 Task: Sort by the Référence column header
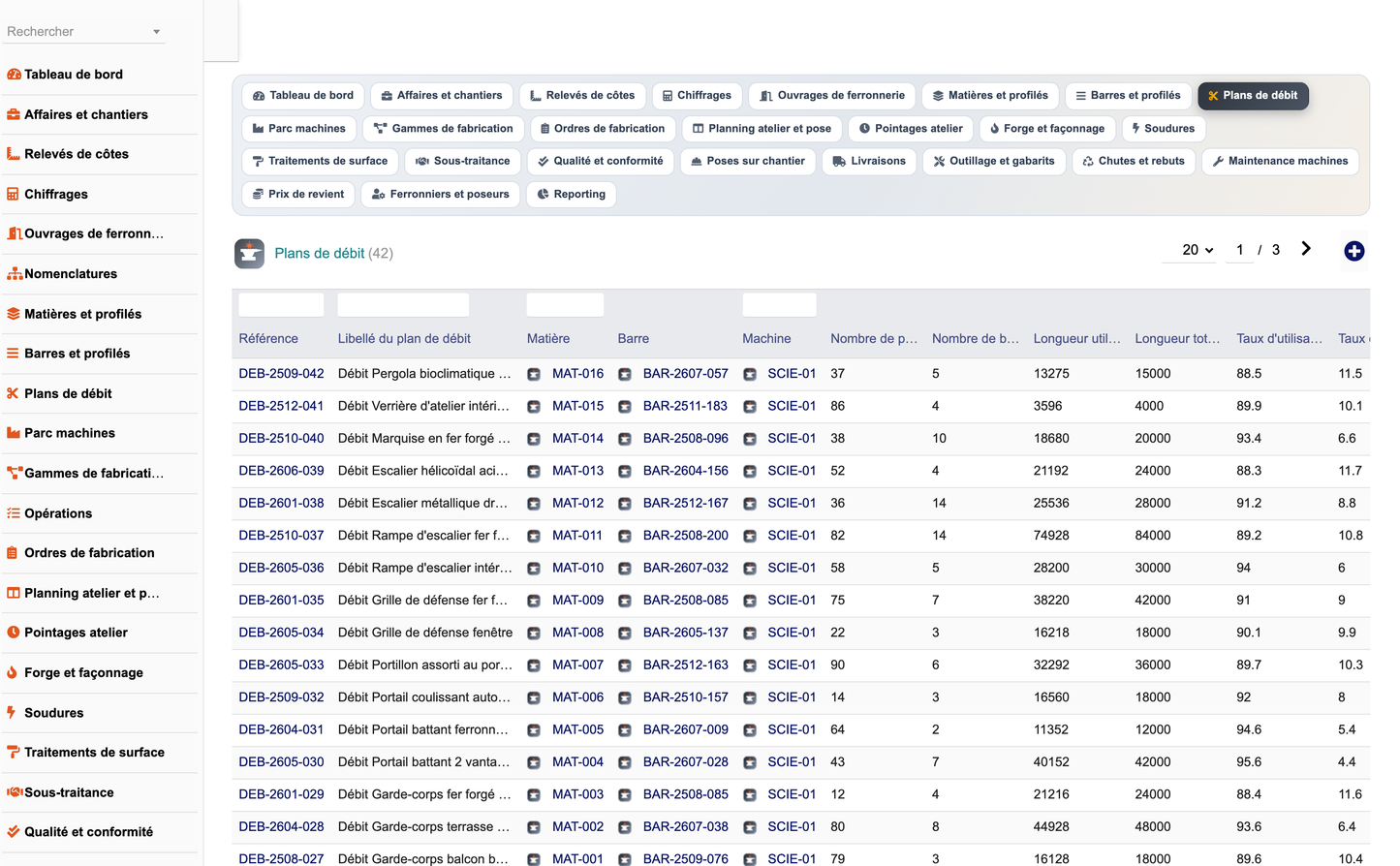point(268,339)
